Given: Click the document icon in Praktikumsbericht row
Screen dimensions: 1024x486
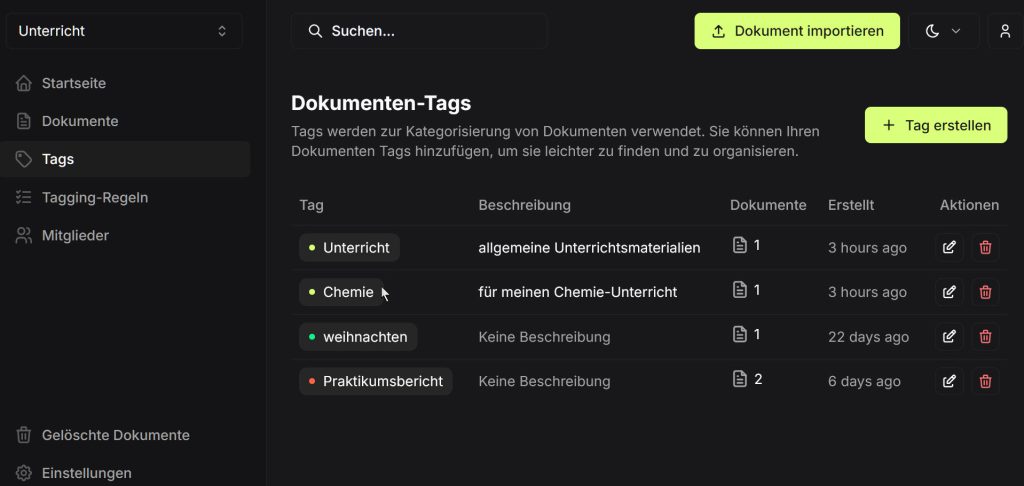Looking at the screenshot, I should coord(739,379).
